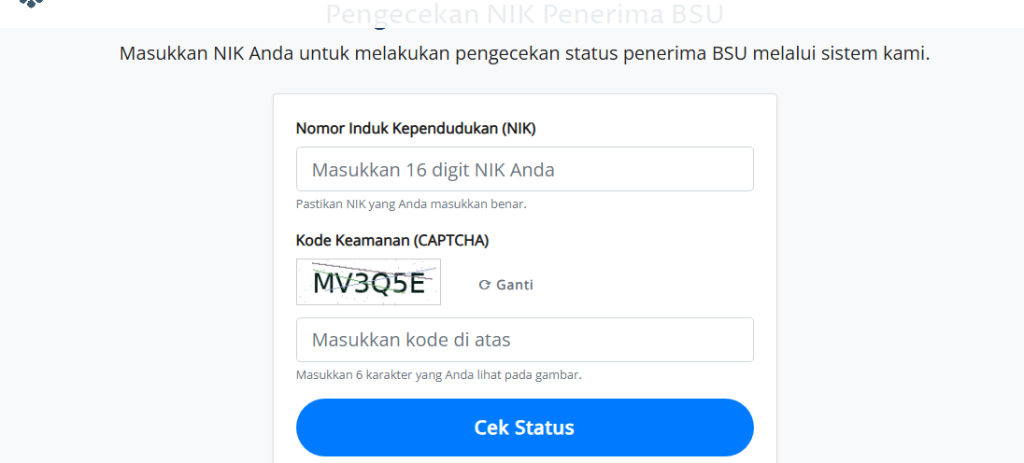Click the 'Masukkan 6 karakter' helper text

[438, 375]
